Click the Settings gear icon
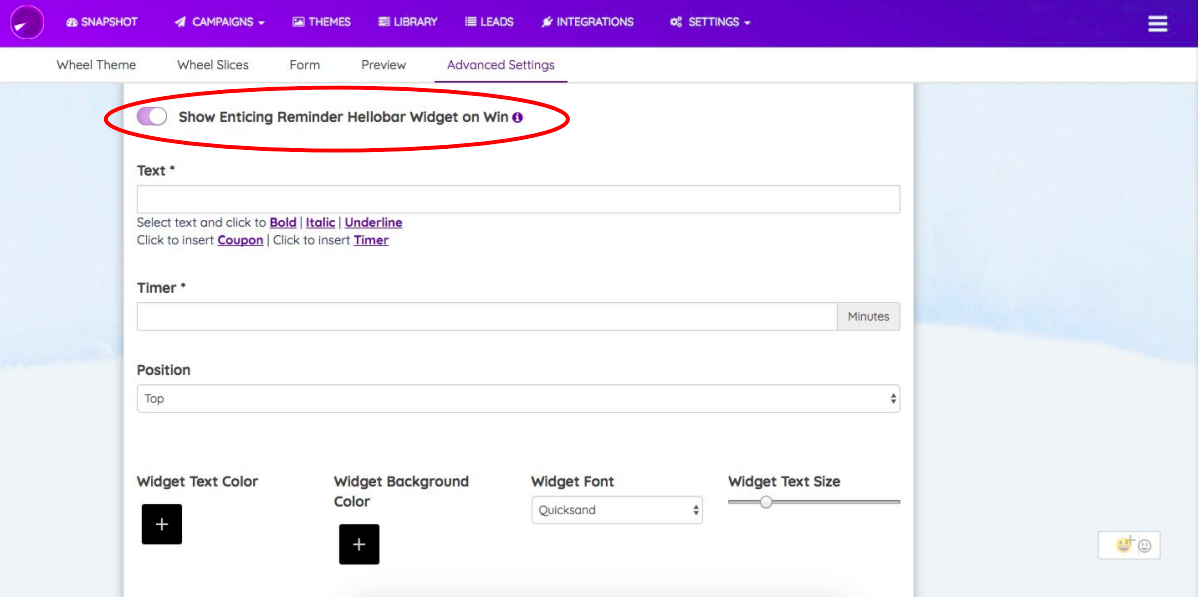Image resolution: width=1198 pixels, height=597 pixels. point(677,21)
